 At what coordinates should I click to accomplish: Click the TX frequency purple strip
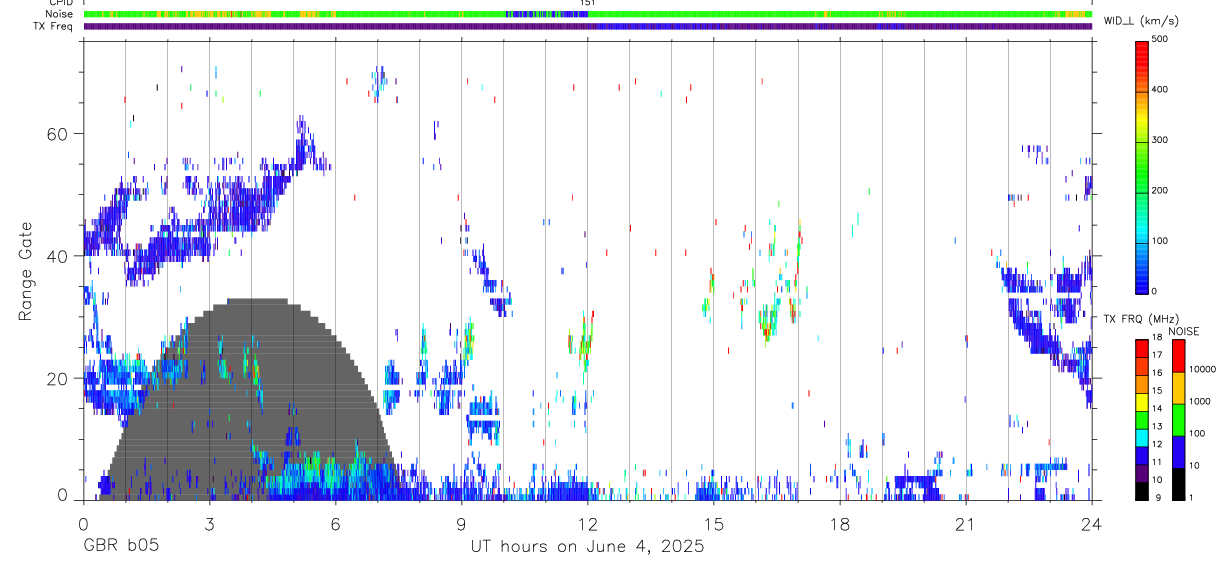(587, 26)
